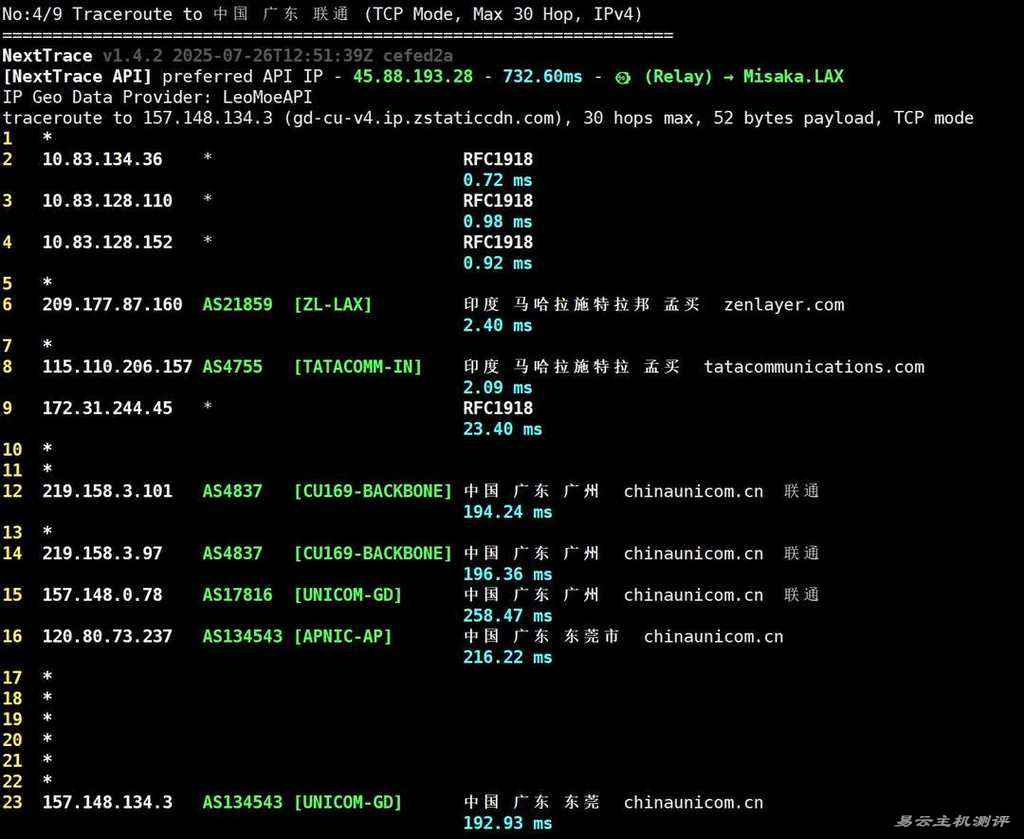Image resolution: width=1024 pixels, height=839 pixels.
Task: Click the 0.98 ms latency
Action: (x=498, y=221)
